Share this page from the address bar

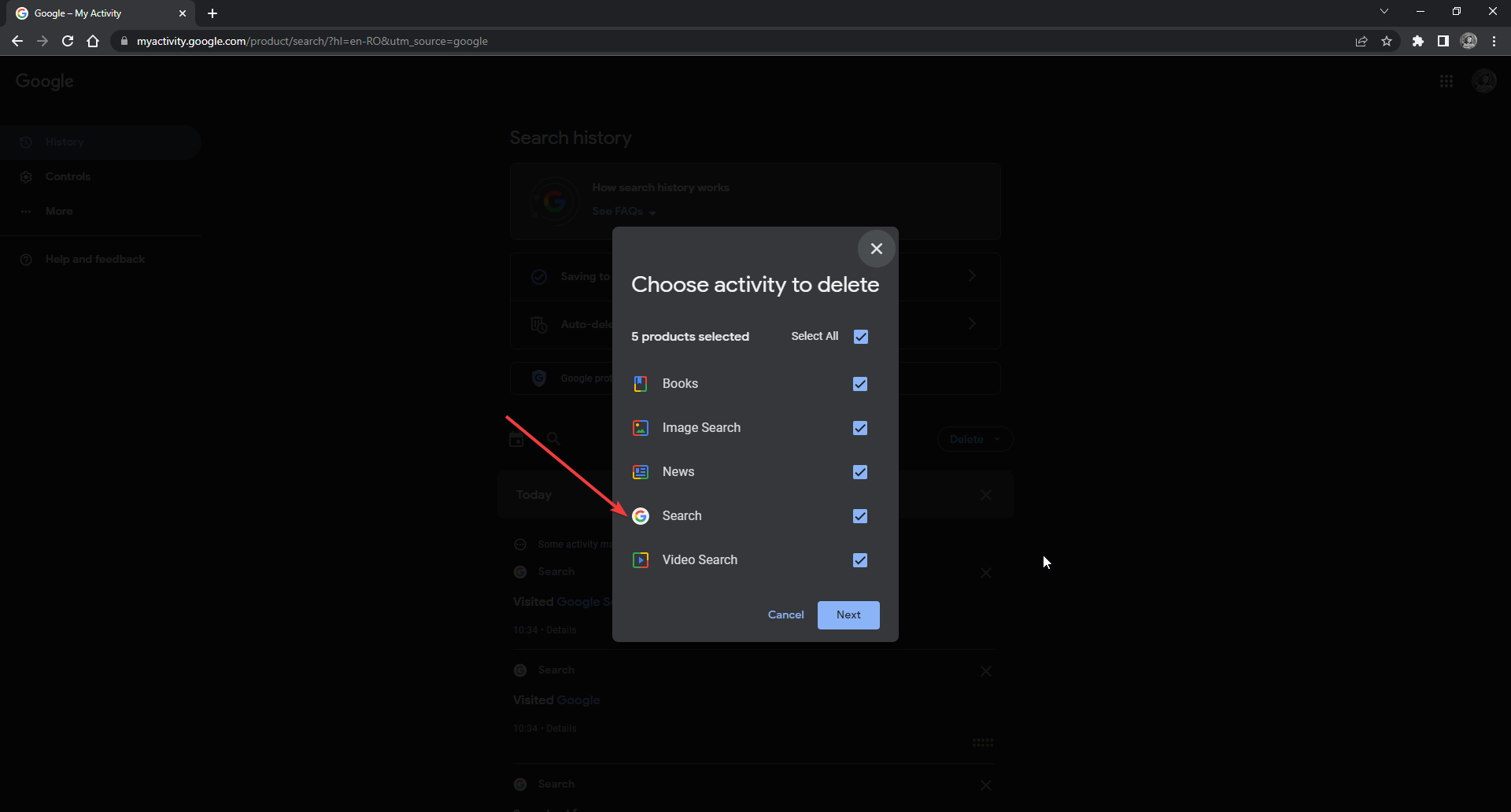pos(1361,41)
